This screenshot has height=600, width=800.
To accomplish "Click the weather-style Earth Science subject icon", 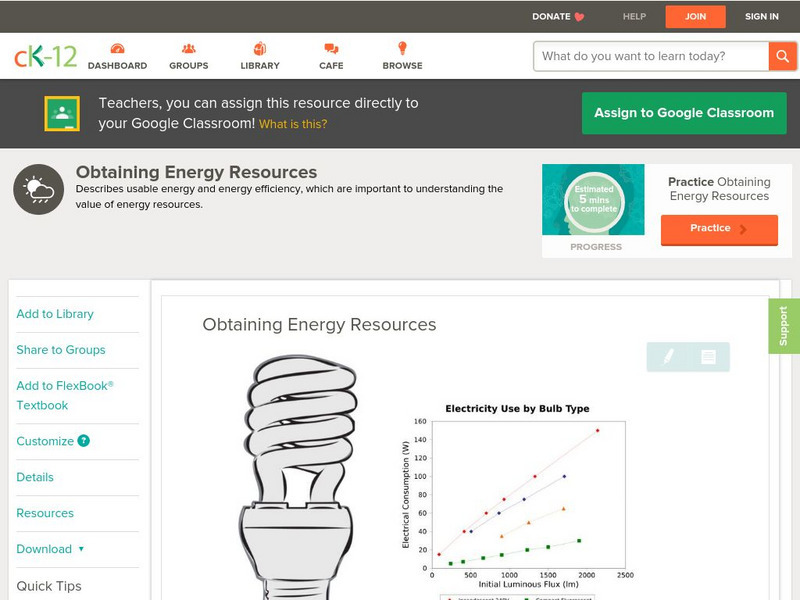I will 37,189.
